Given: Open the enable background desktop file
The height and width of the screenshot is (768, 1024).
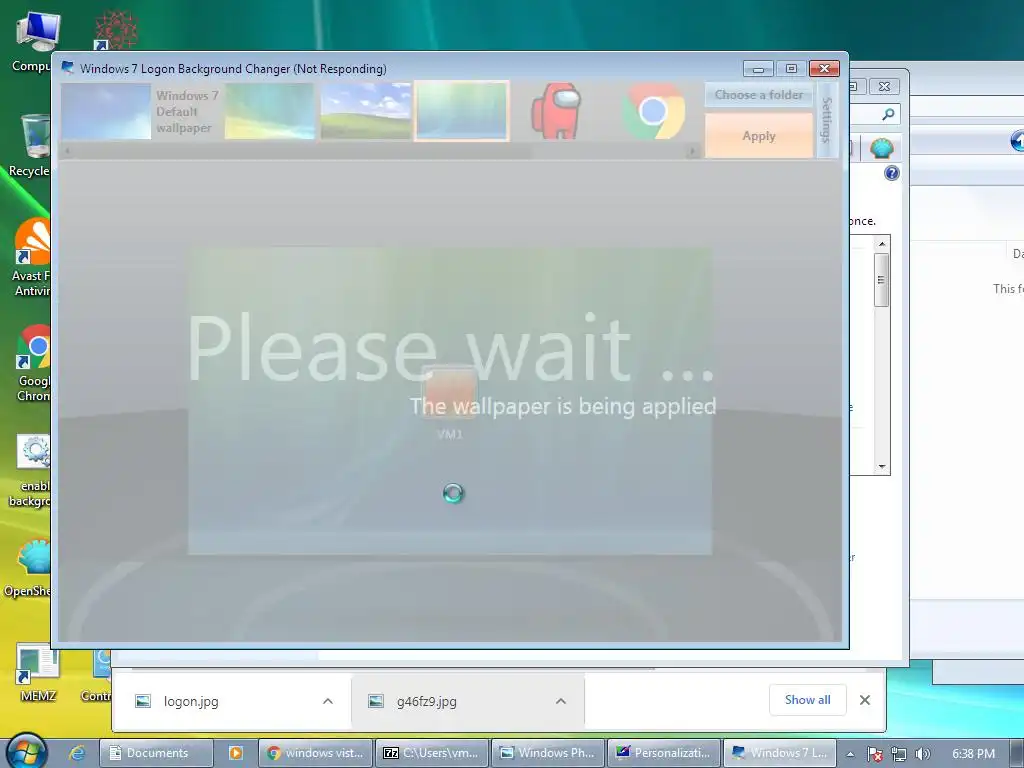Looking at the screenshot, I should pyautogui.click(x=31, y=470).
